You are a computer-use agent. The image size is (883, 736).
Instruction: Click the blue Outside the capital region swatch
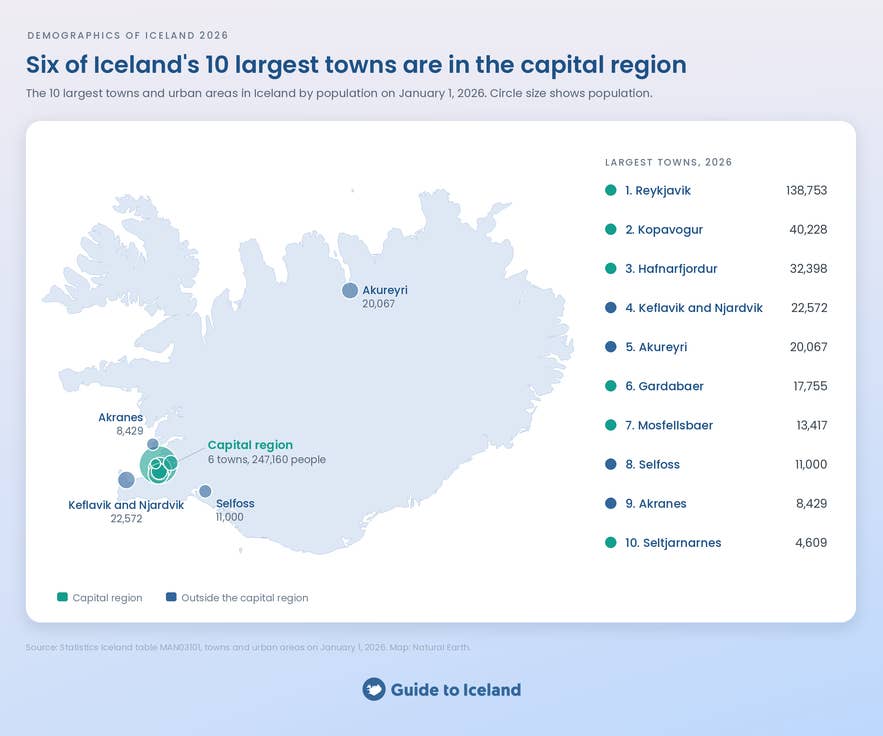pos(171,597)
